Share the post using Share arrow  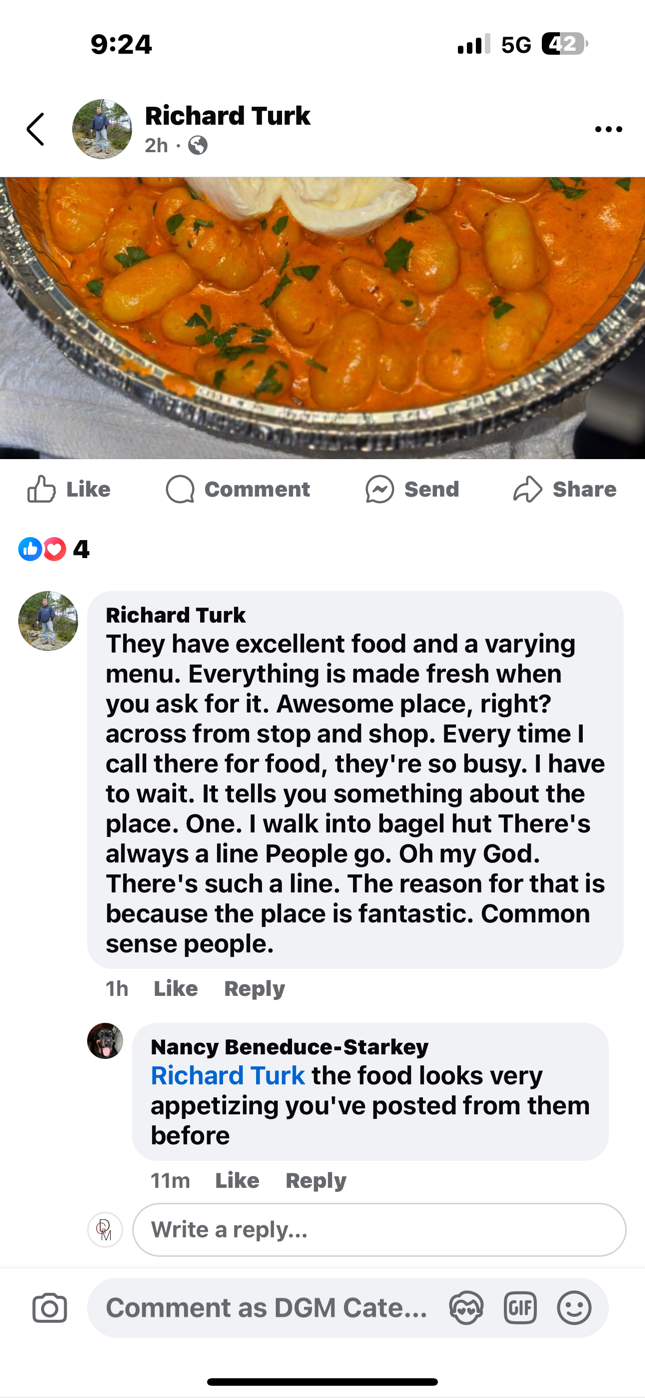[x=564, y=489]
